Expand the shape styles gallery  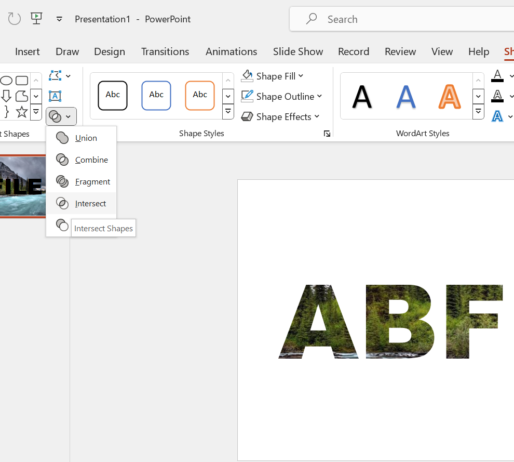tap(228, 112)
